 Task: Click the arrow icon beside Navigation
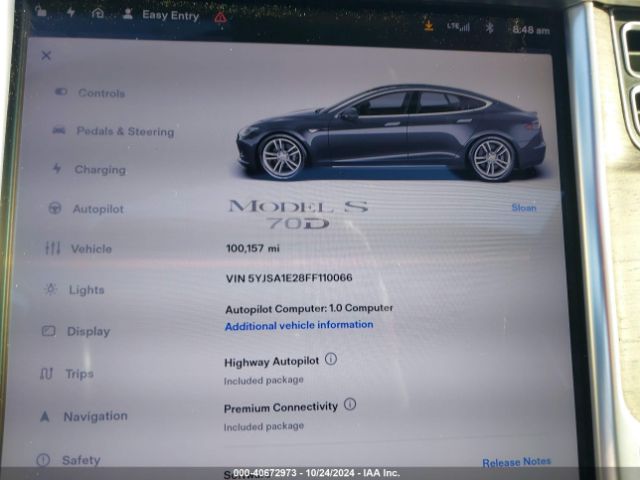[45, 416]
